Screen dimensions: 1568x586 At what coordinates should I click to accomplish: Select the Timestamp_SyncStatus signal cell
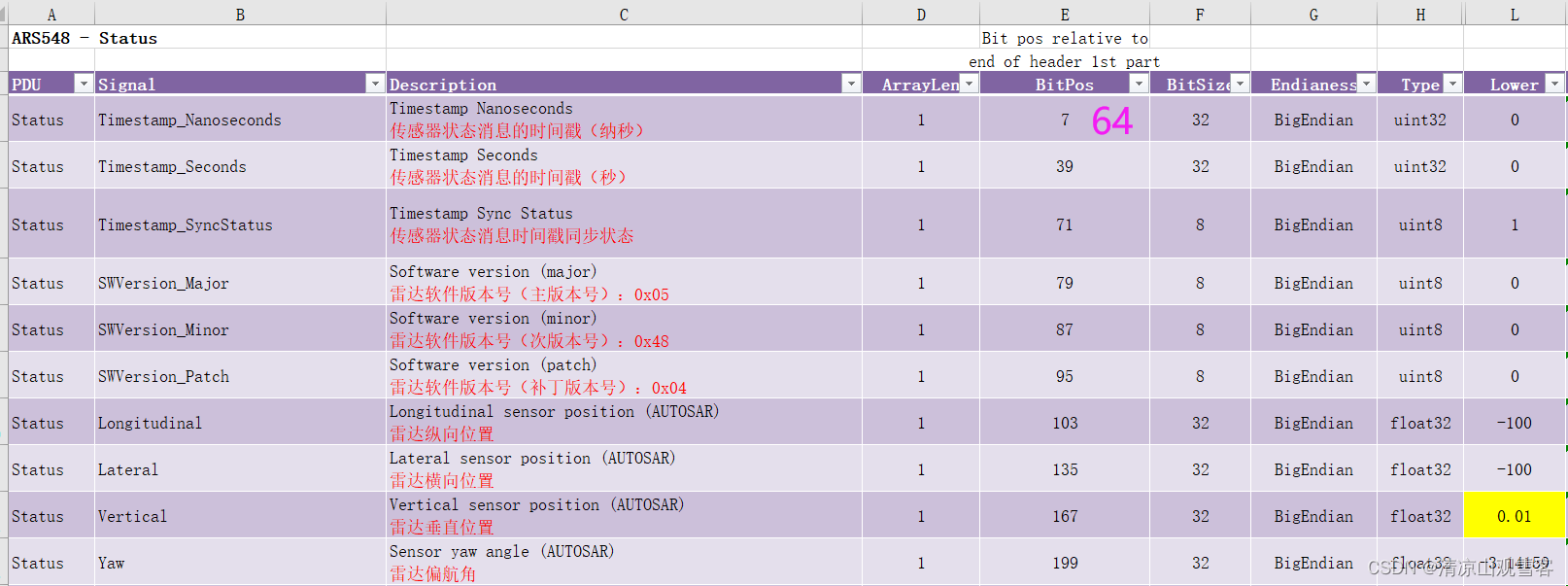point(240,224)
